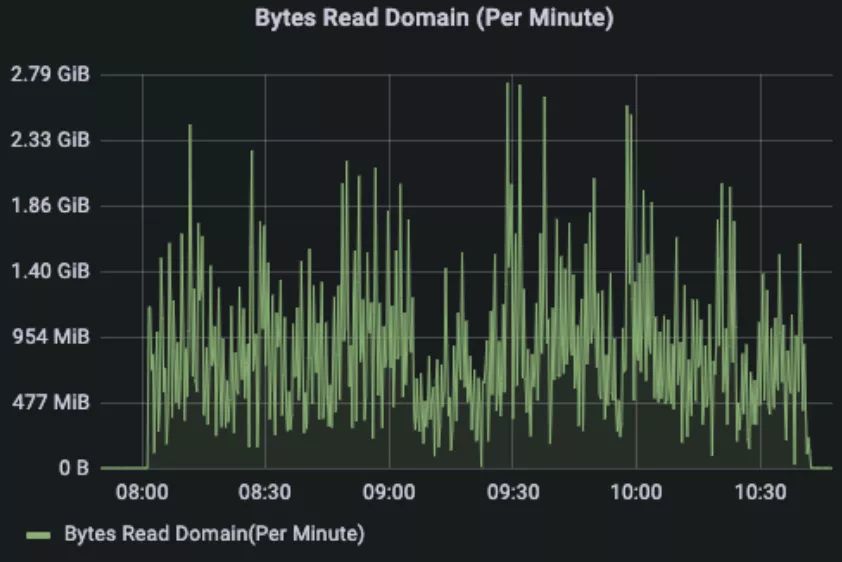This screenshot has width=842, height=562.
Task: Click the tallest spike just before 09:30
Action: (508, 84)
